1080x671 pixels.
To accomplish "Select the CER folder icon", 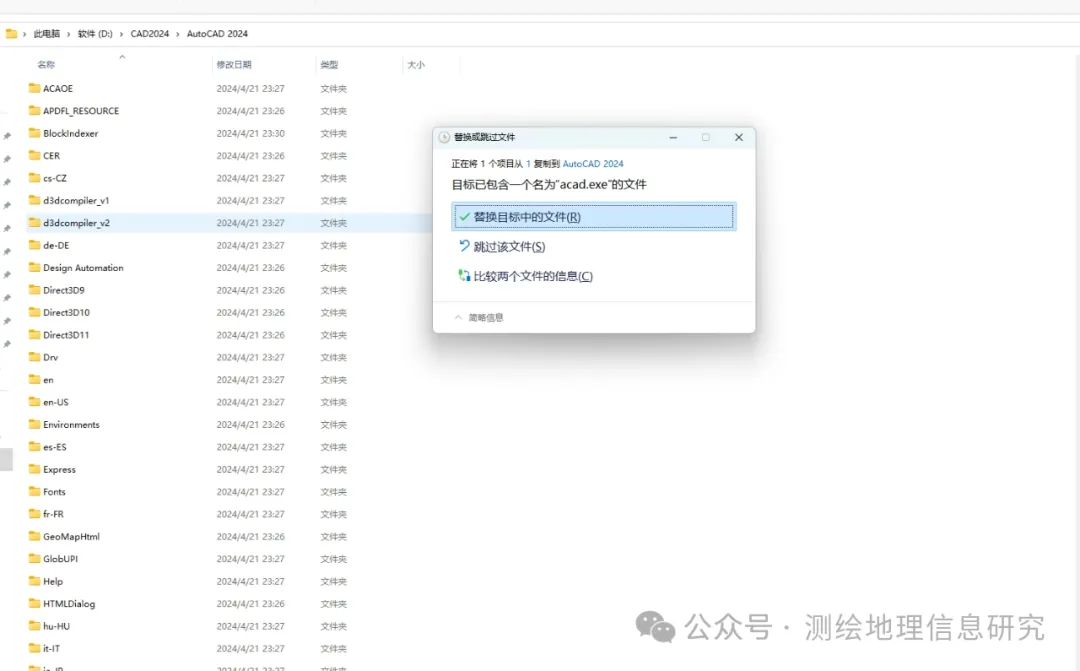I will [x=34, y=155].
